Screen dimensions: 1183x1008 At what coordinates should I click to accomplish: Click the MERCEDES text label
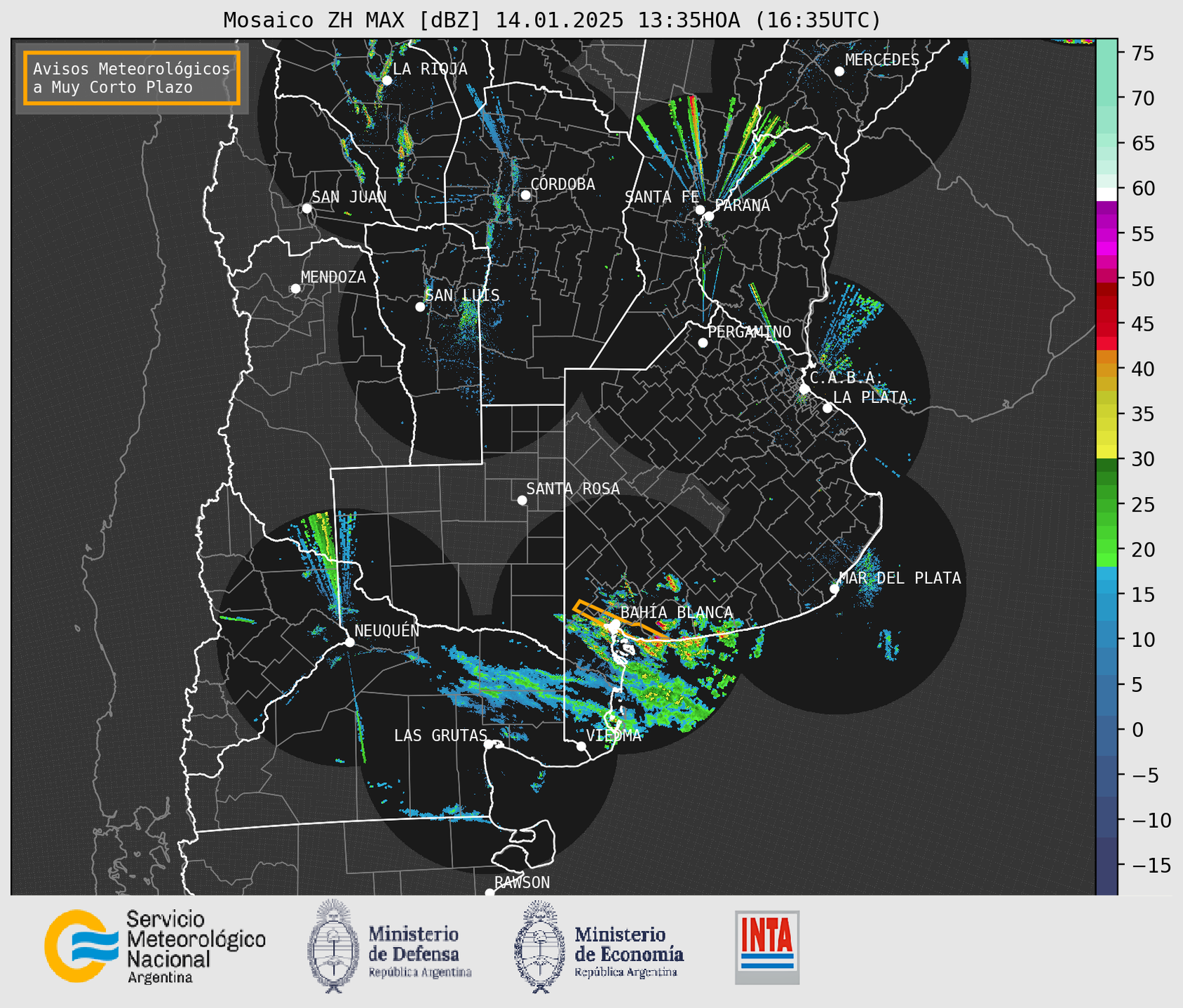(x=882, y=60)
